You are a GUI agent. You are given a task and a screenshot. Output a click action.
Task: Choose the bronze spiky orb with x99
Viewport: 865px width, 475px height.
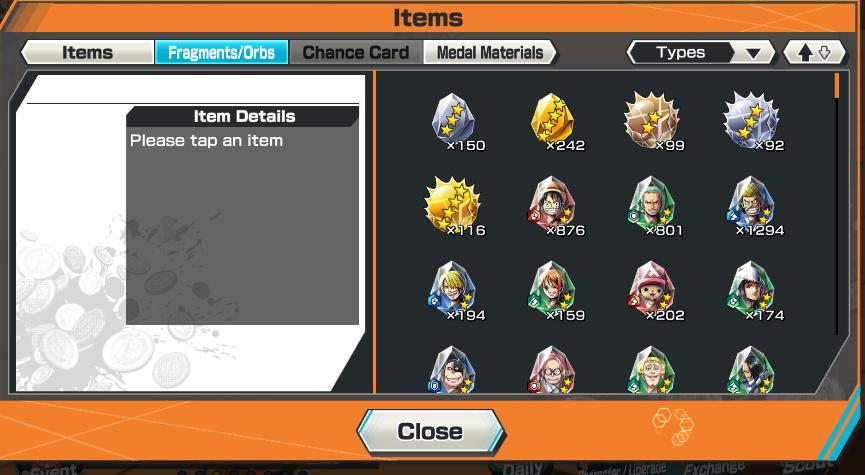coord(652,120)
